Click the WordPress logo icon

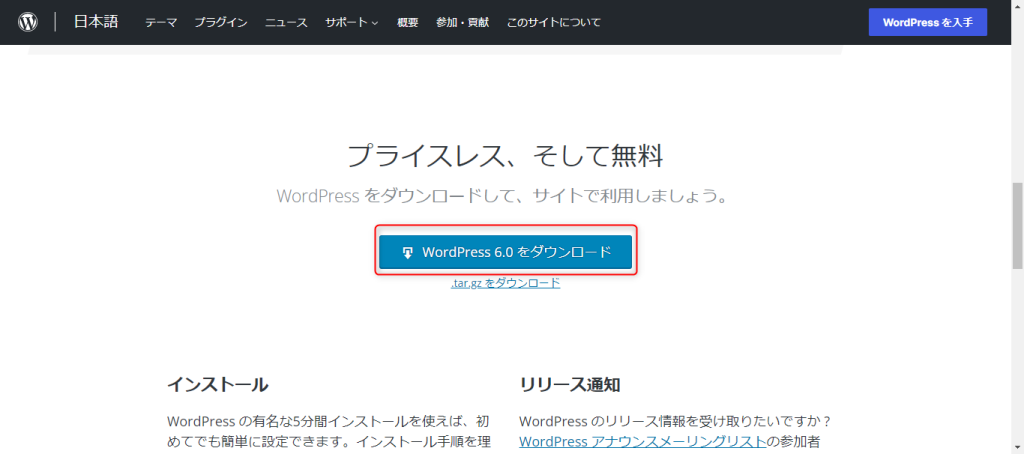27,22
